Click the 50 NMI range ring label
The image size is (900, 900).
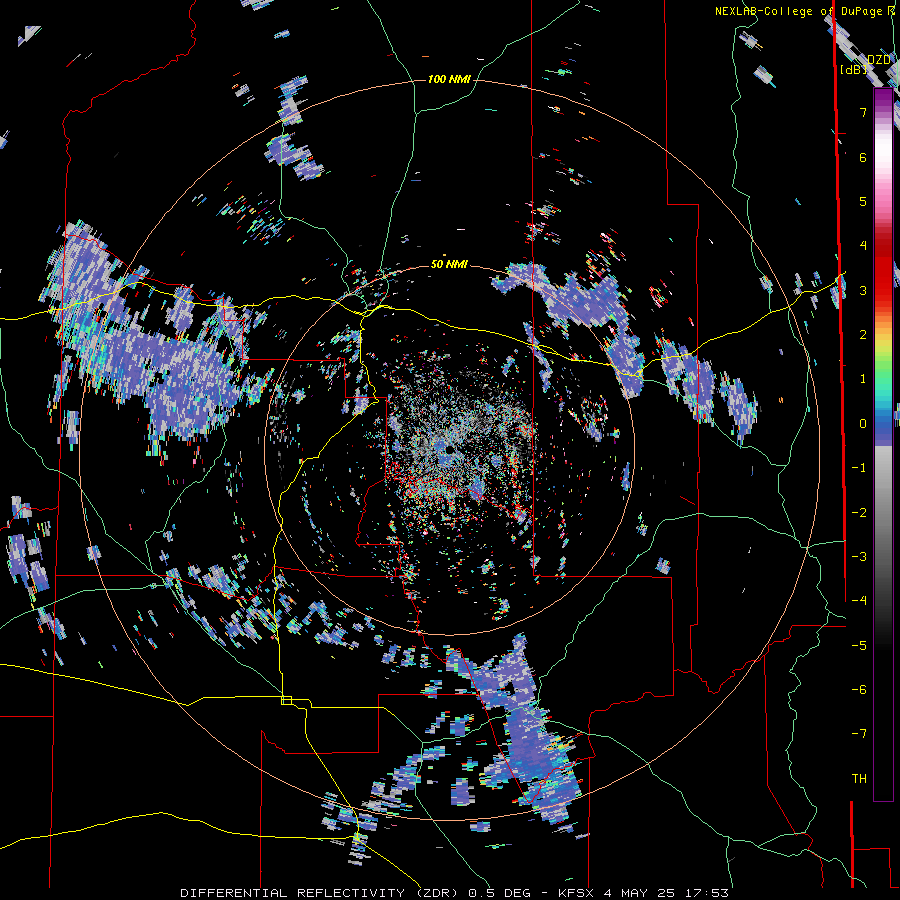click(449, 265)
